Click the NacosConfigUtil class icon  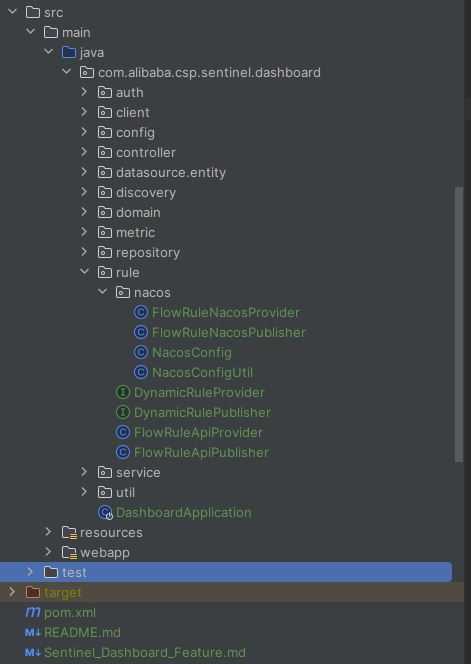[x=141, y=373]
